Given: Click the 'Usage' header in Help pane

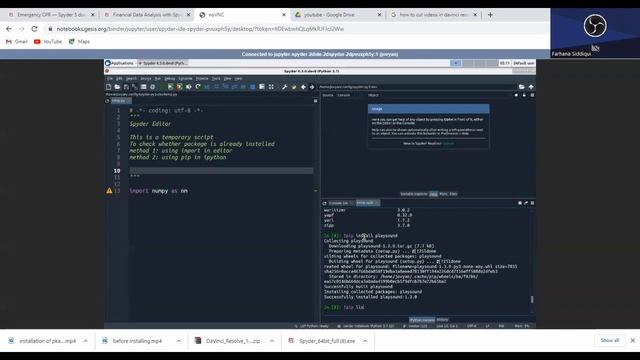Looking at the screenshot, I should [x=429, y=109].
